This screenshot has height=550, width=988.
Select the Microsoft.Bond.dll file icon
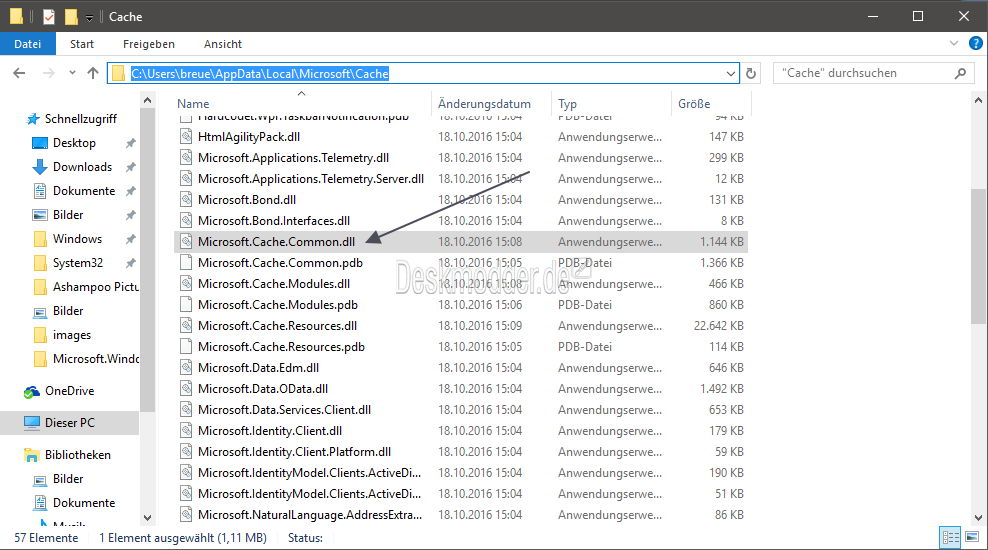point(186,200)
